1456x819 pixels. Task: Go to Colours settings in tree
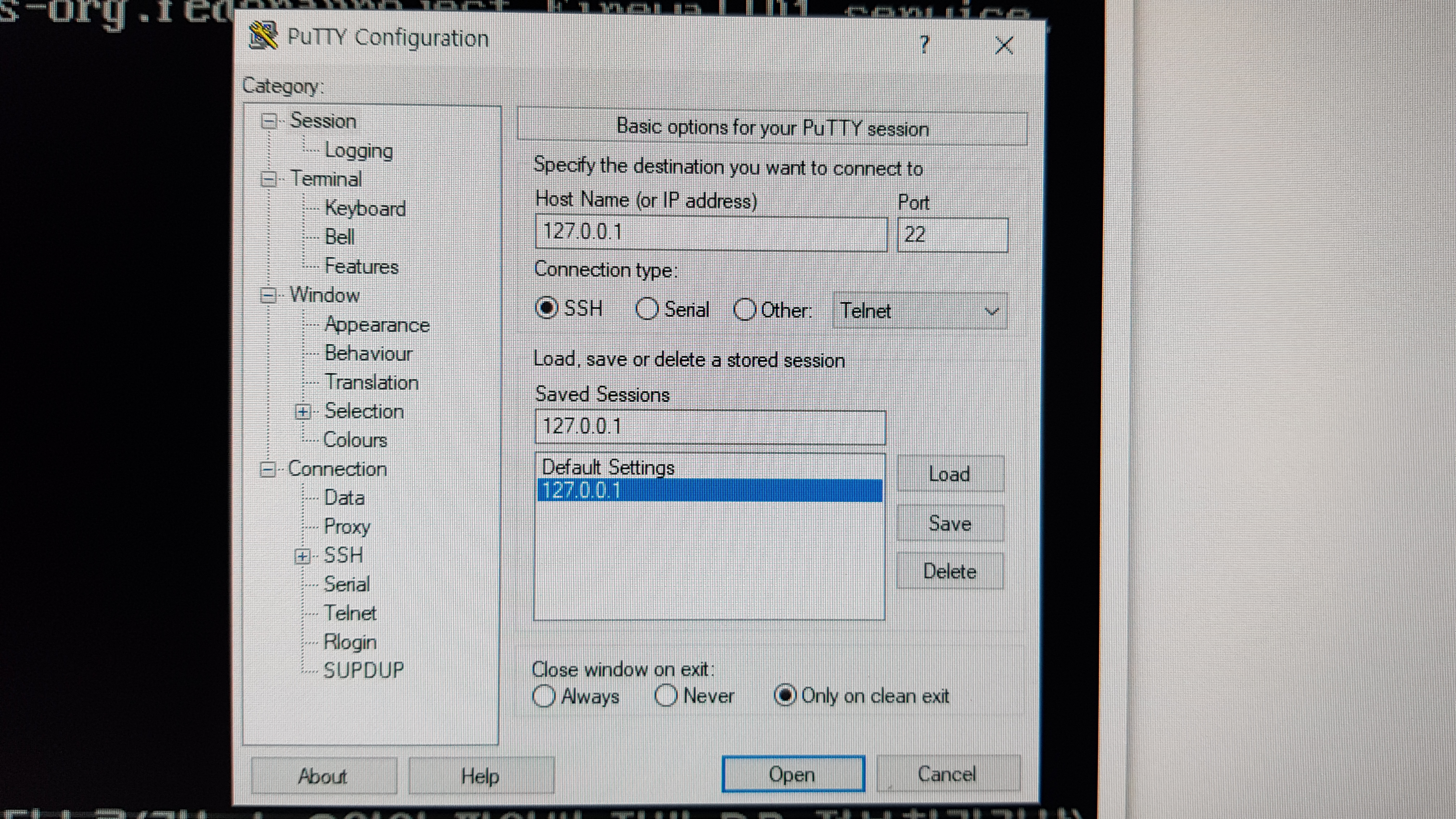[x=355, y=440]
